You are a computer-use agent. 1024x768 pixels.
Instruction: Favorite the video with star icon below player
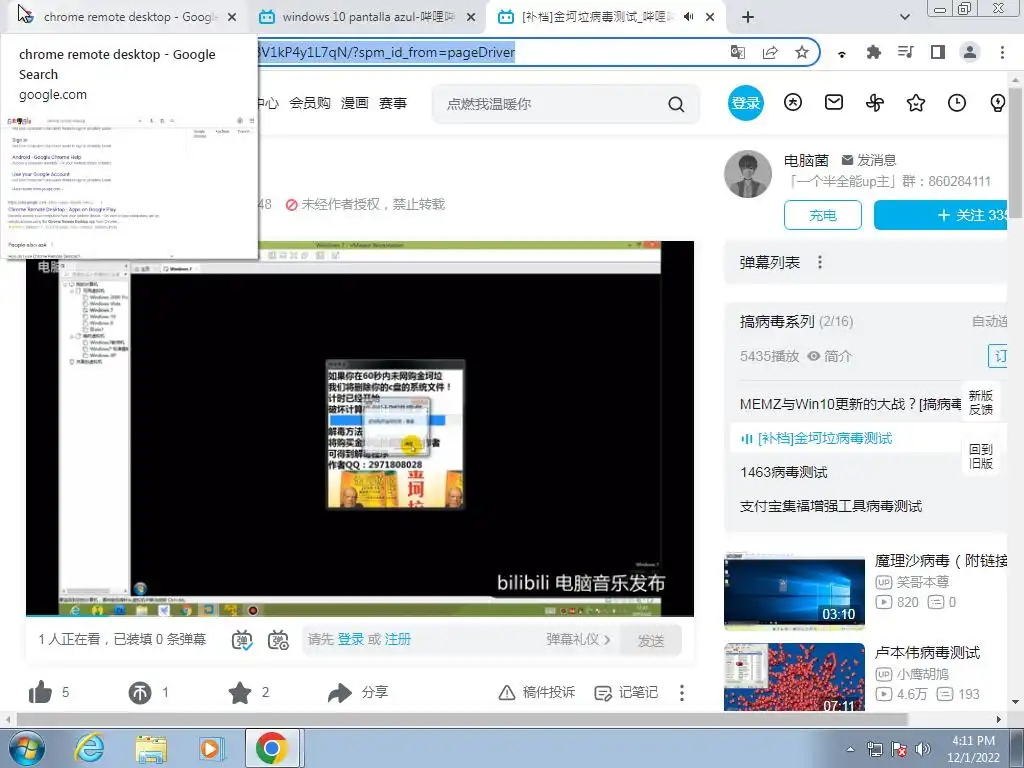240,692
